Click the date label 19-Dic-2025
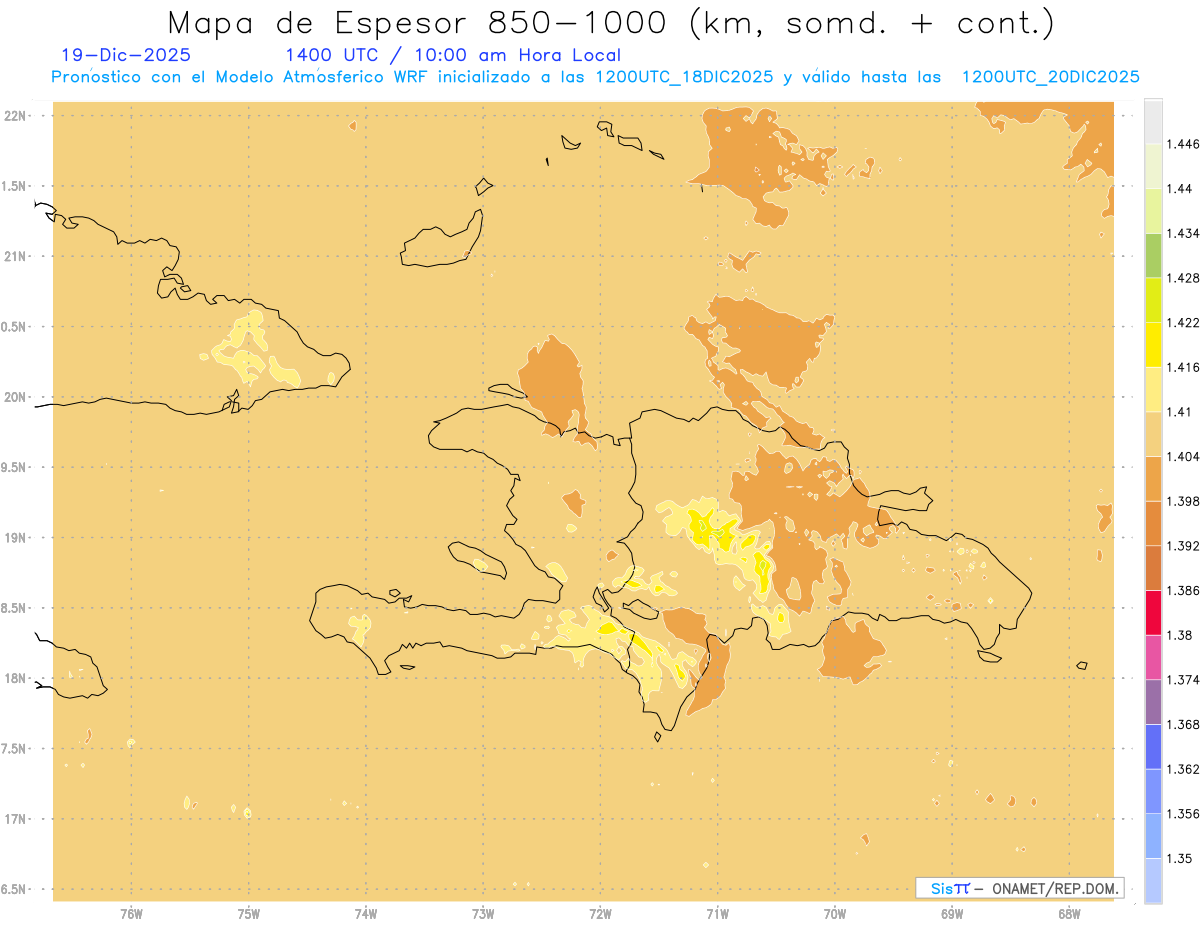This screenshot has height=927, width=1200. (x=126, y=55)
